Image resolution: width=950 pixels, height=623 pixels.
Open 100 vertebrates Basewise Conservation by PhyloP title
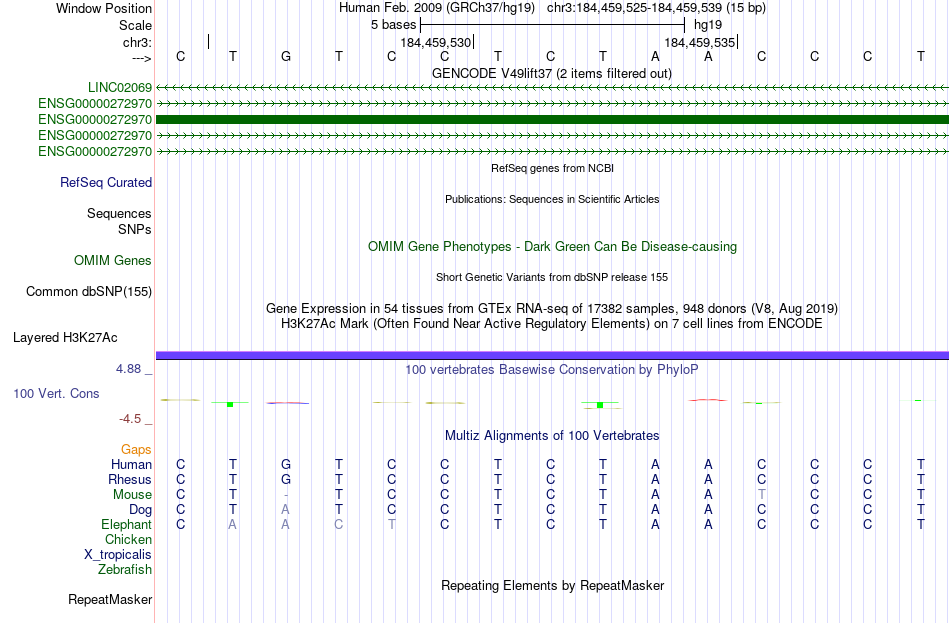tap(552, 370)
